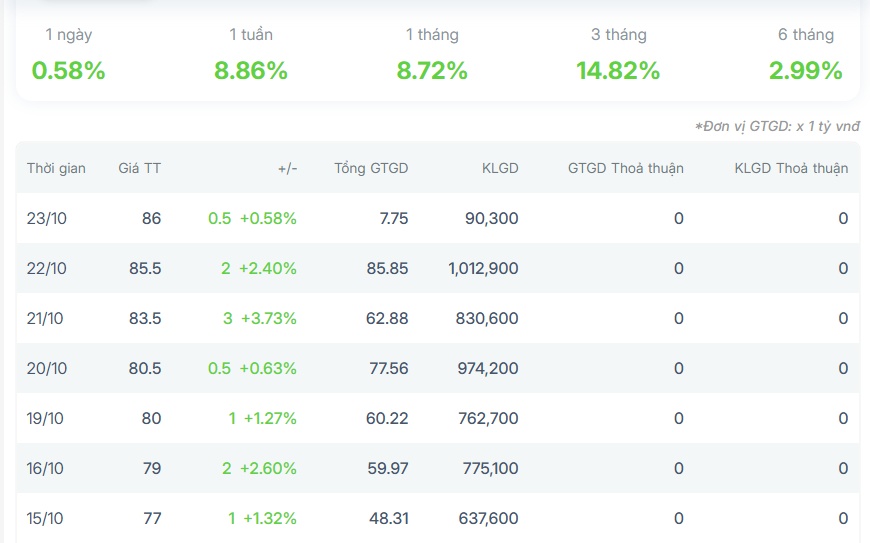Screen dimensions: 870x543
Task: Click total value 59.97 on 16/10
Action: click(388, 468)
